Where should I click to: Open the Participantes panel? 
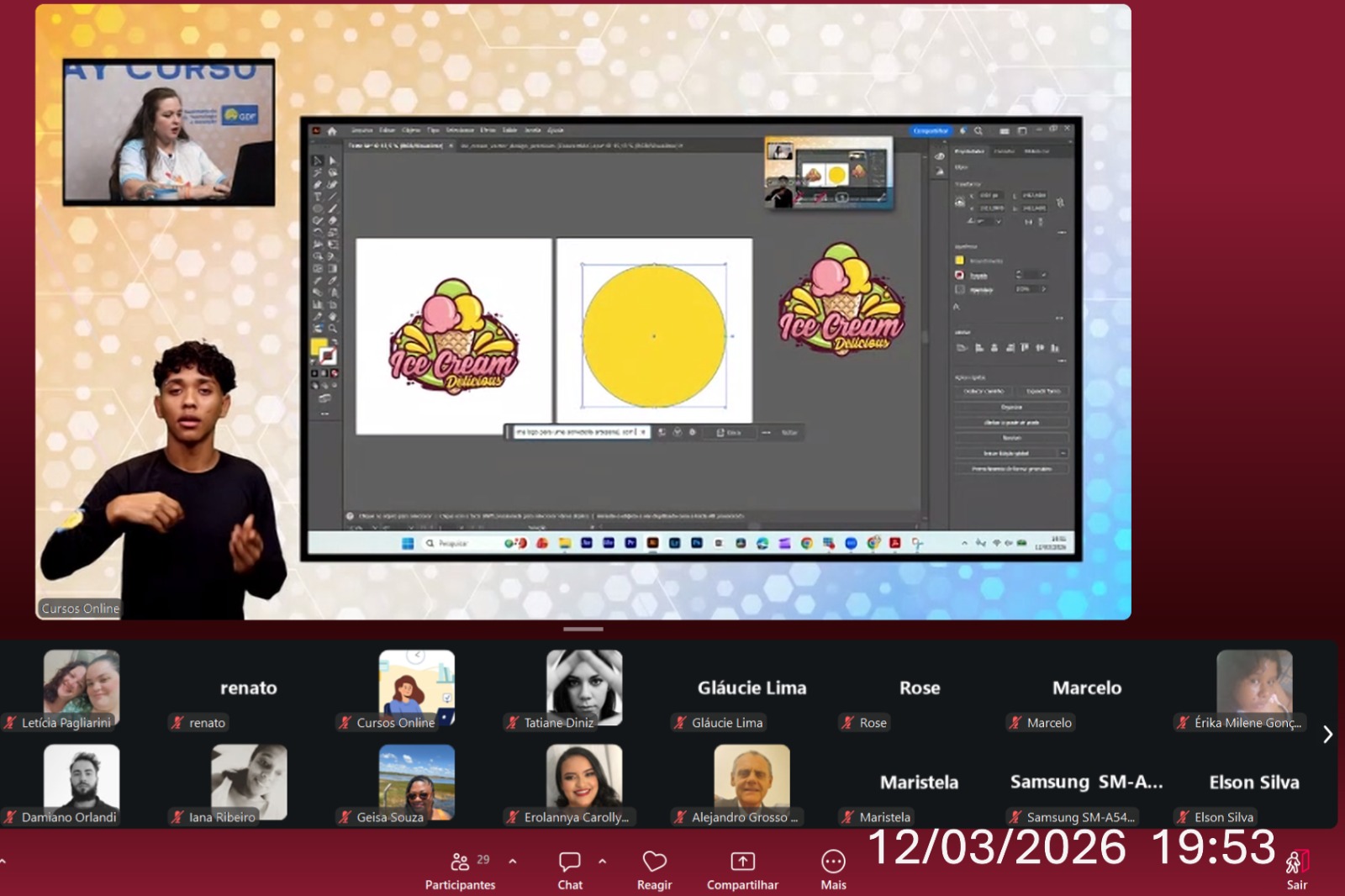(x=460, y=870)
